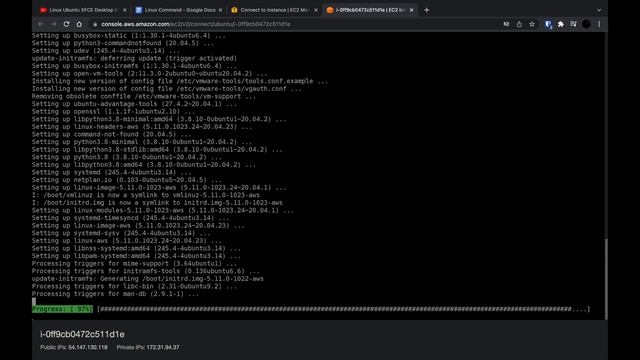Click line mentioning vgauth.conf

[x=167, y=89]
